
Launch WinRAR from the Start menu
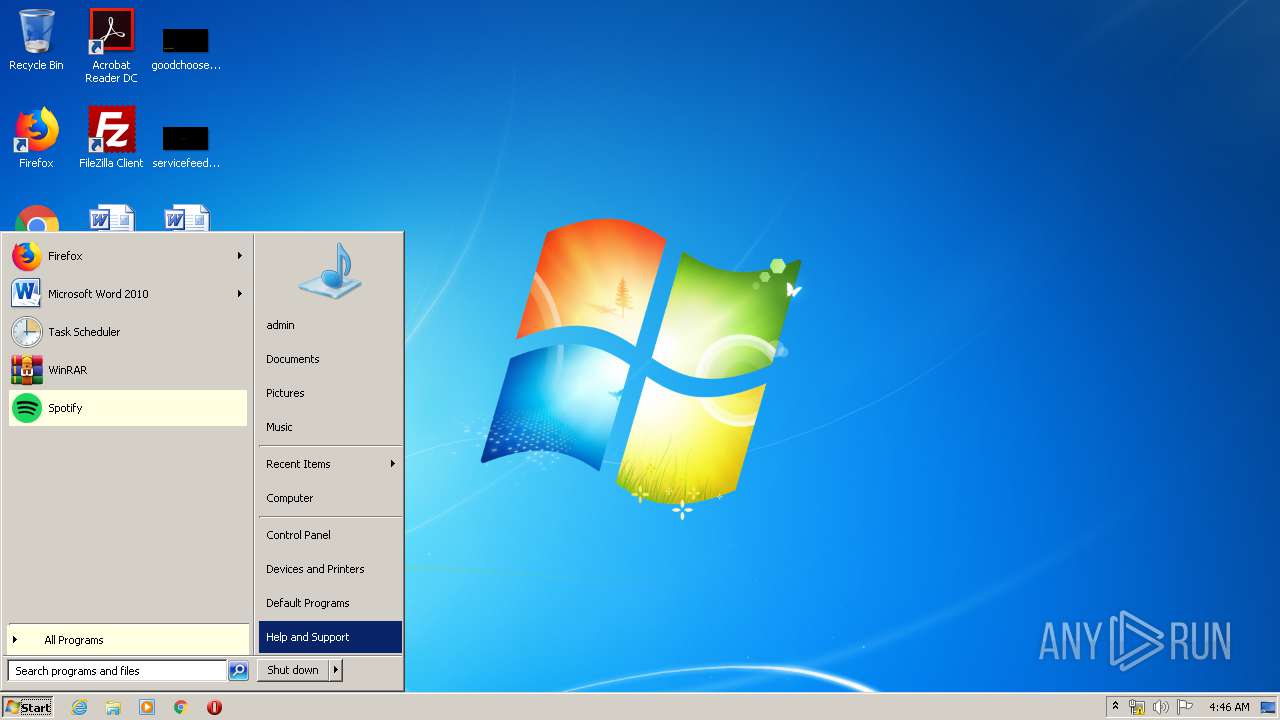[127, 370]
